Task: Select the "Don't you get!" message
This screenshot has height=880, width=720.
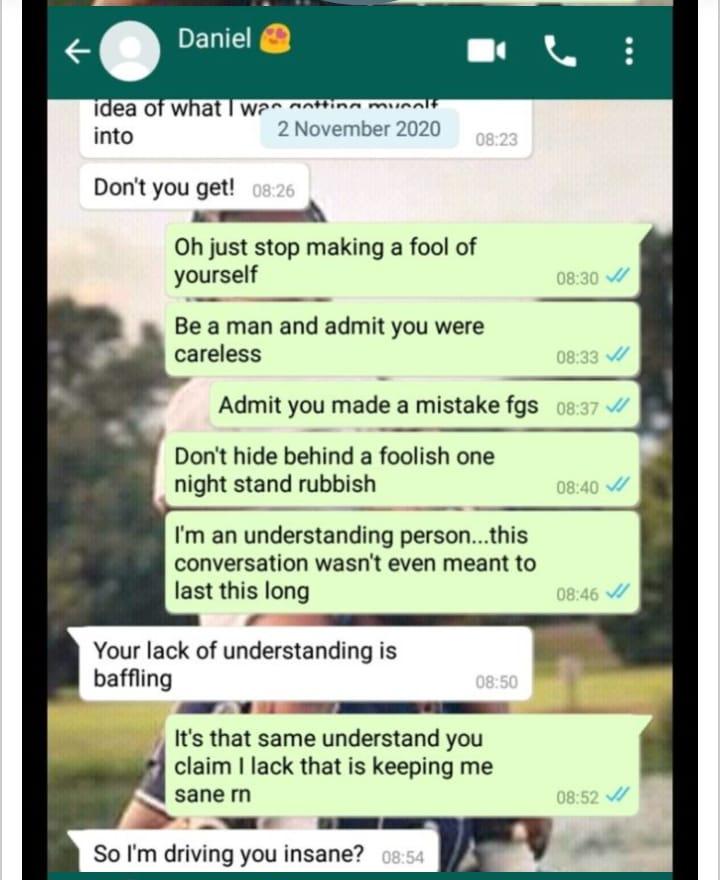Action: 194,187
